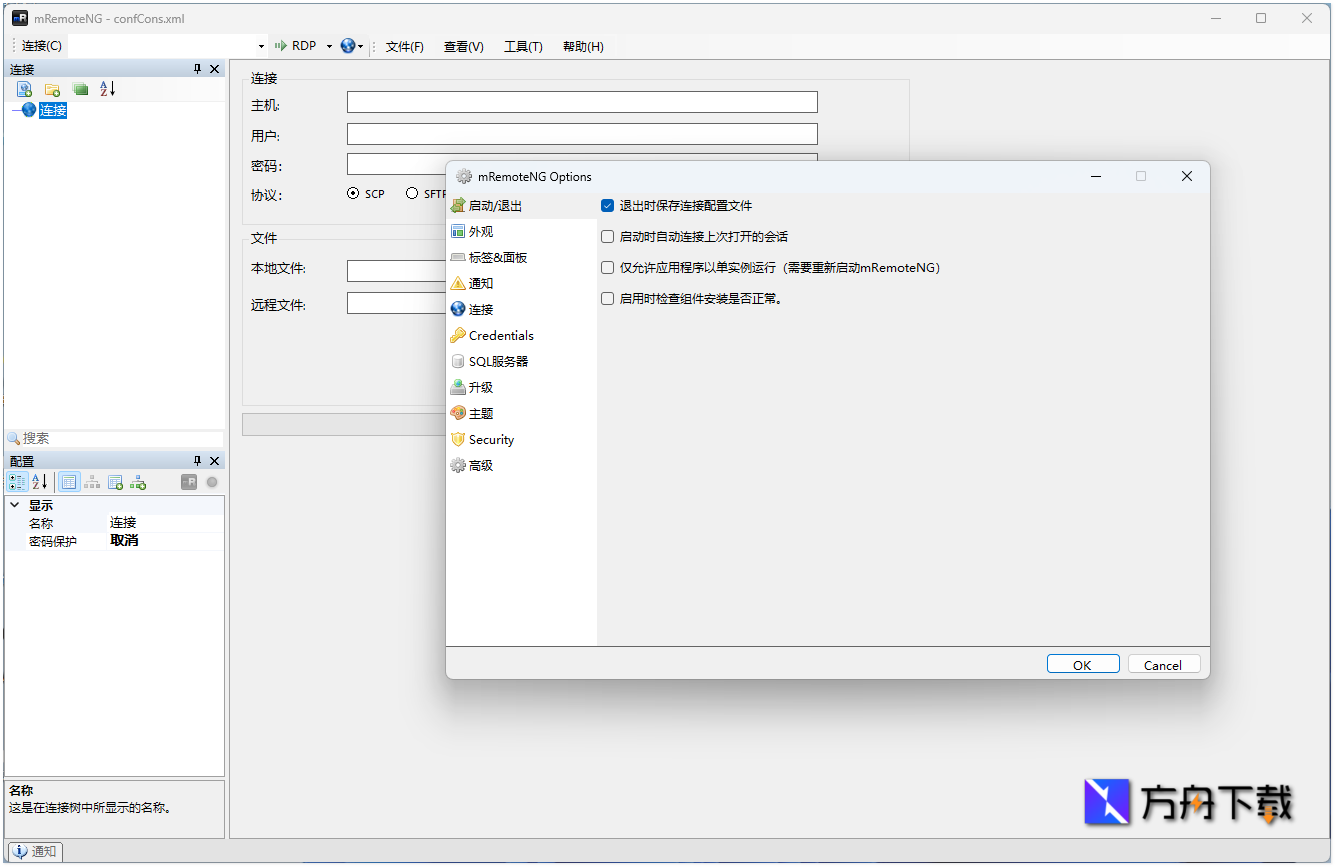This screenshot has width=1335, height=867.
Task: Close the 连接 side panel
Action: point(214,69)
